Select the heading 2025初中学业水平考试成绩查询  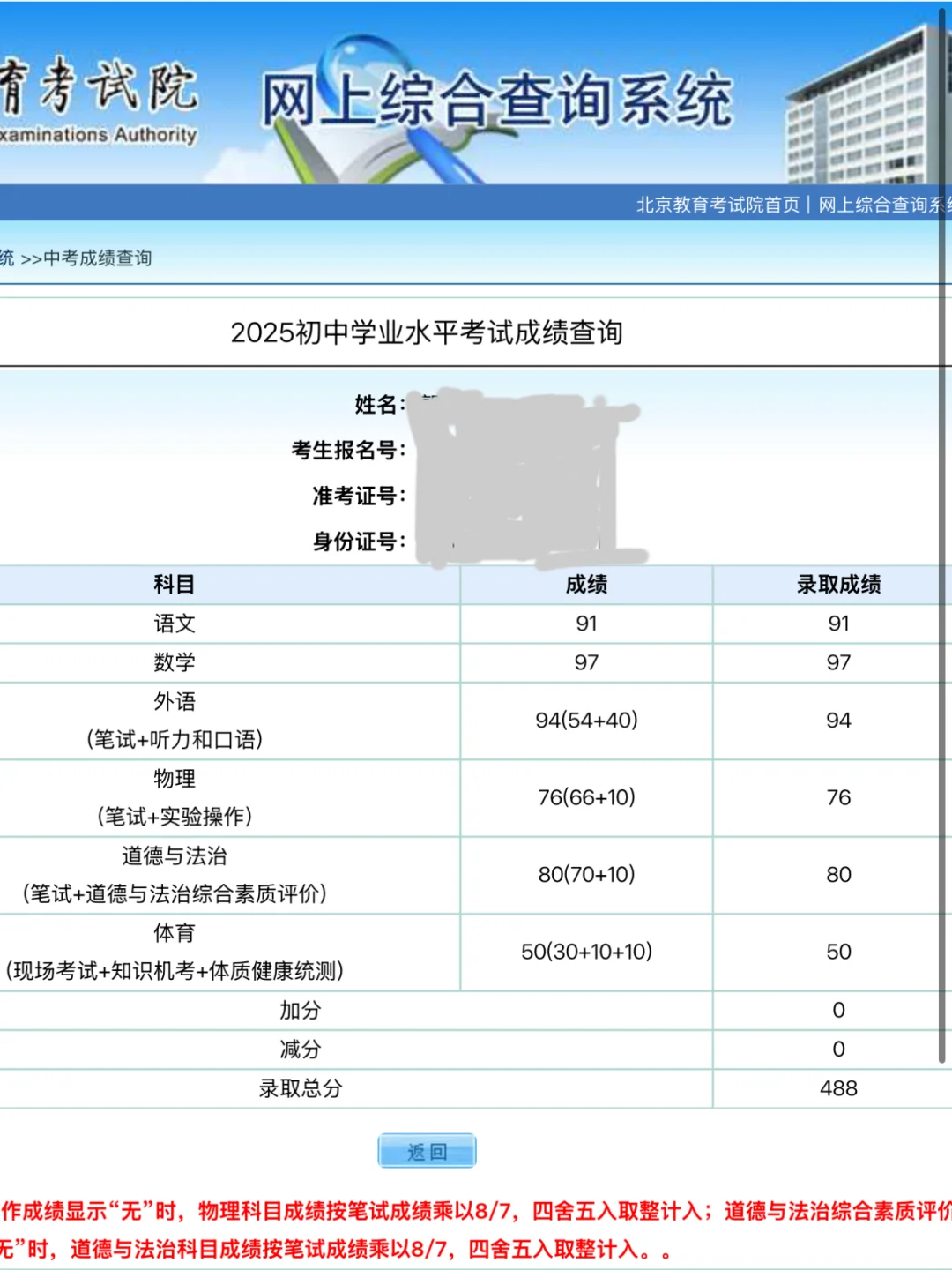pyautogui.click(x=427, y=332)
